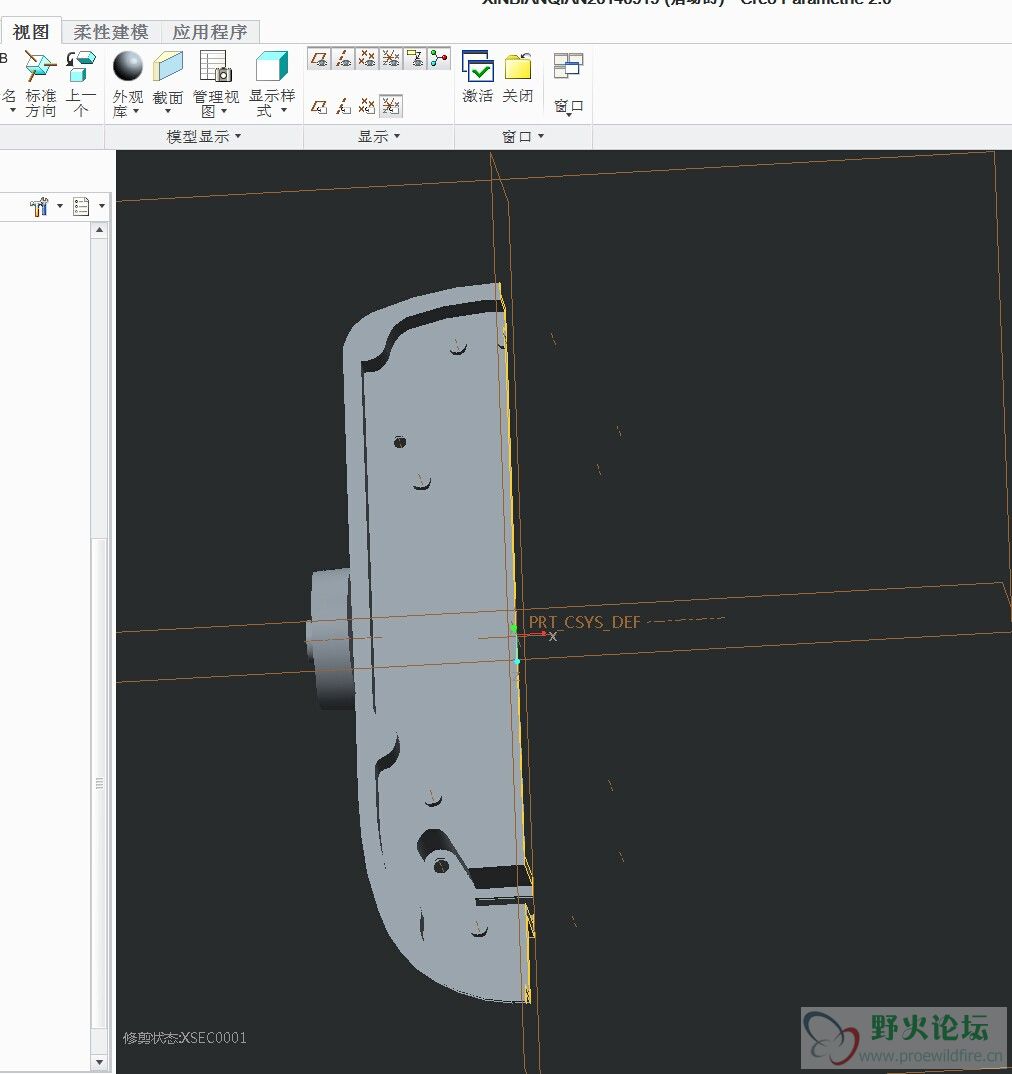Viewport: 1012px width, 1074px height.
Task: Open the 柔性建模 ribbon tab
Action: pyautogui.click(x=111, y=32)
